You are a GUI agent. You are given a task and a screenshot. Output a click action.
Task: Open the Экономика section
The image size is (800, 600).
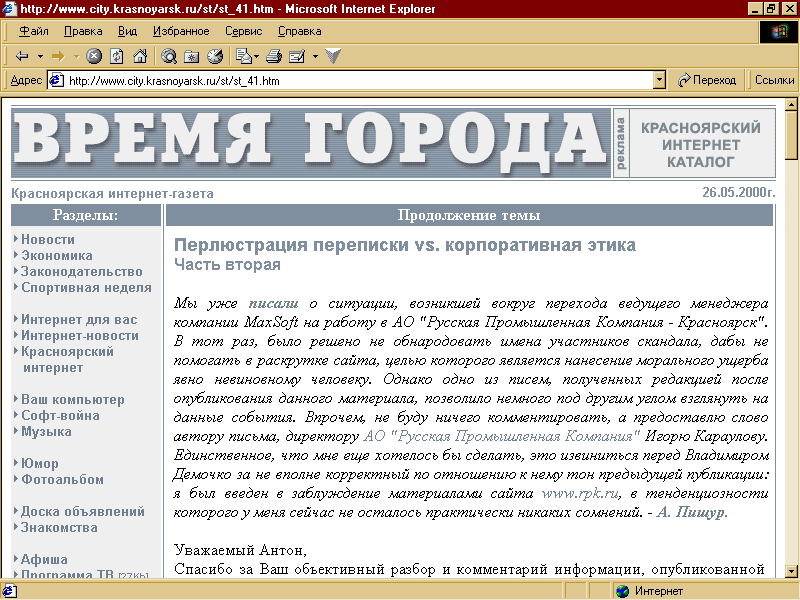57,255
